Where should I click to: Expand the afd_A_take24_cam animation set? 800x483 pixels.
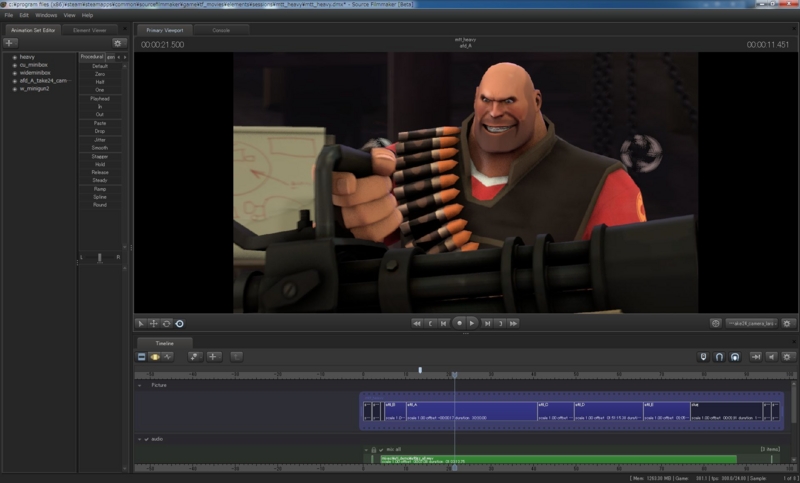(14, 81)
